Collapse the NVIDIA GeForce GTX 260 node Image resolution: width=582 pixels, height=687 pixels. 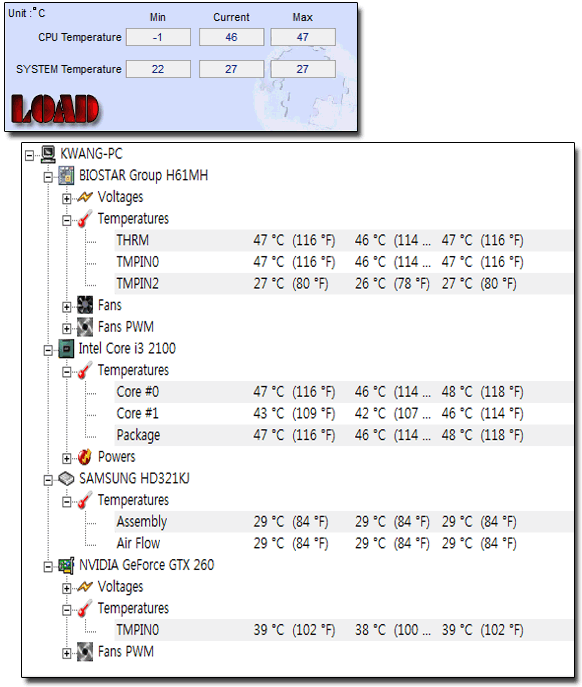click(48, 567)
